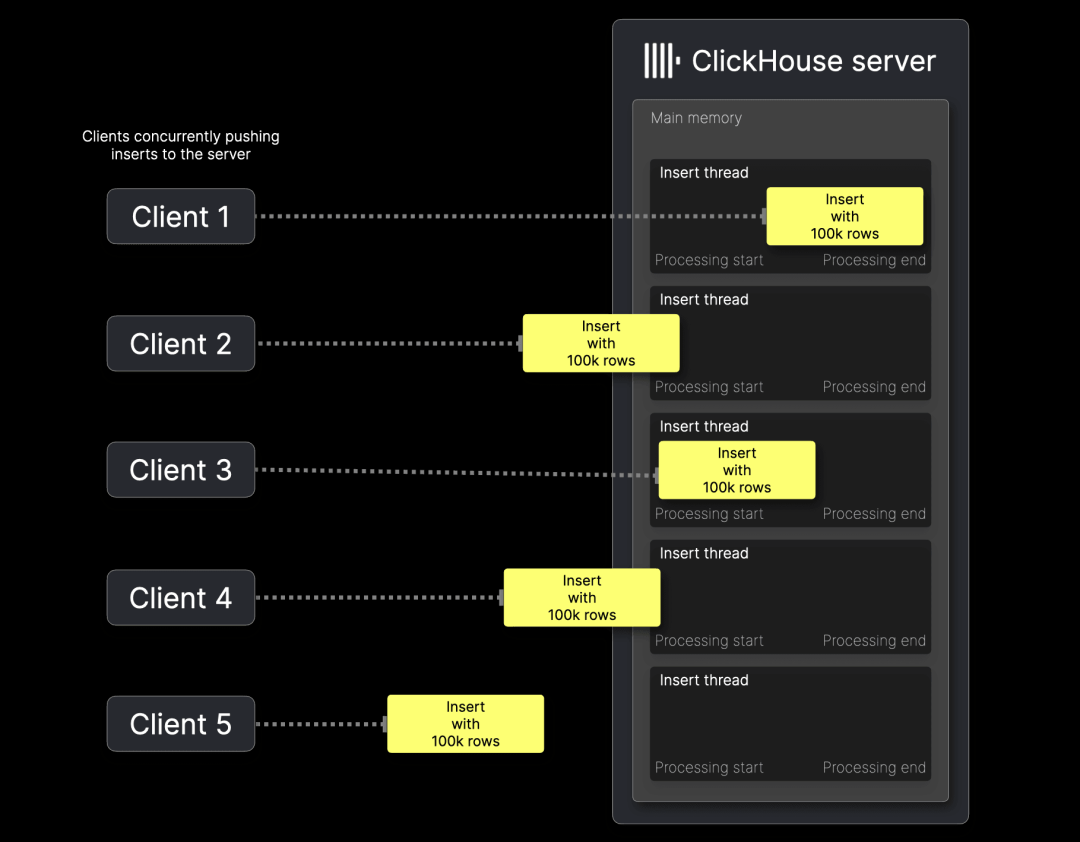
Task: Click the yellow insert box connected to Client 1
Action: pos(844,216)
